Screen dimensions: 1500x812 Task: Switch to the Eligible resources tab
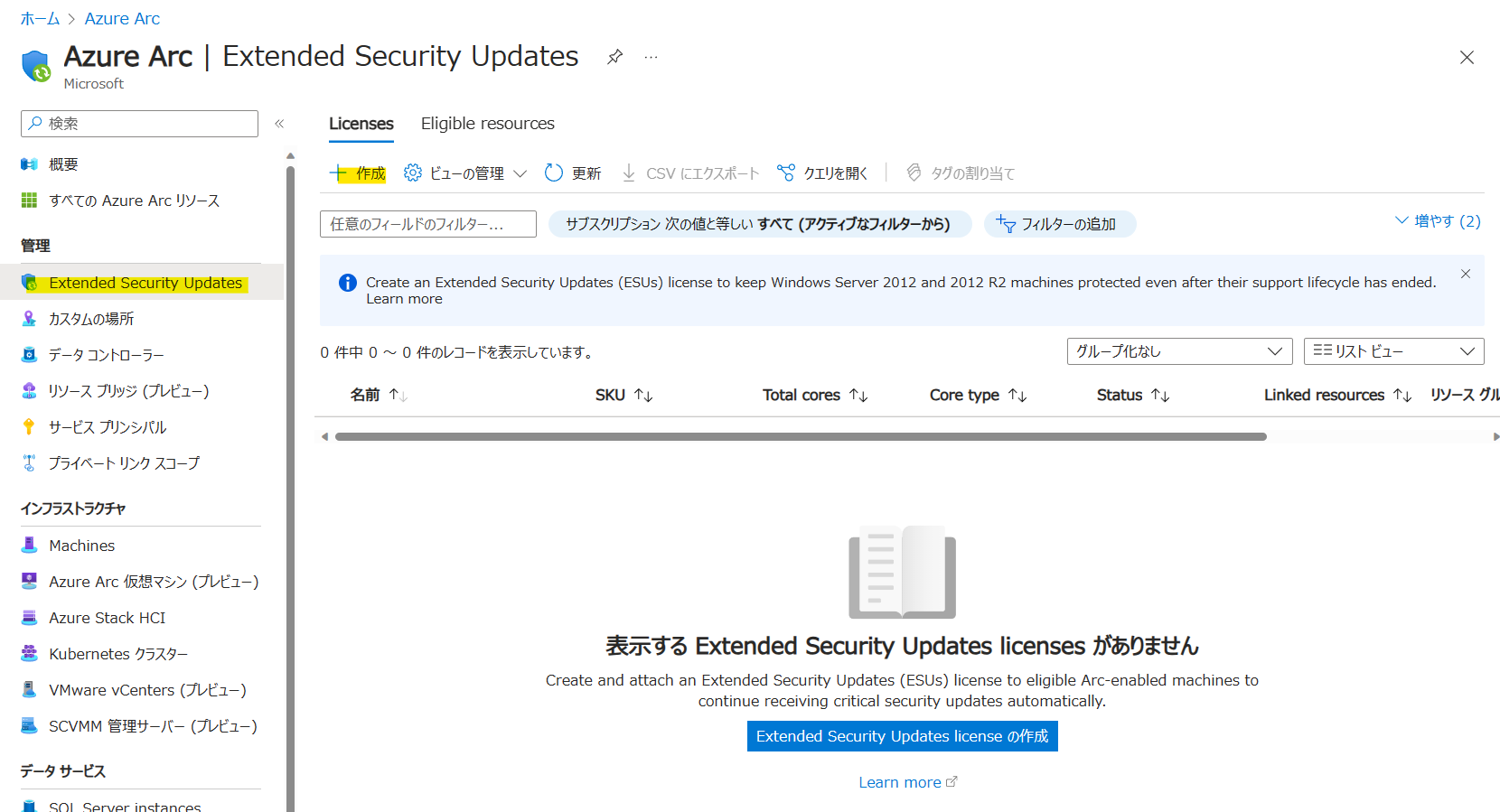488,124
